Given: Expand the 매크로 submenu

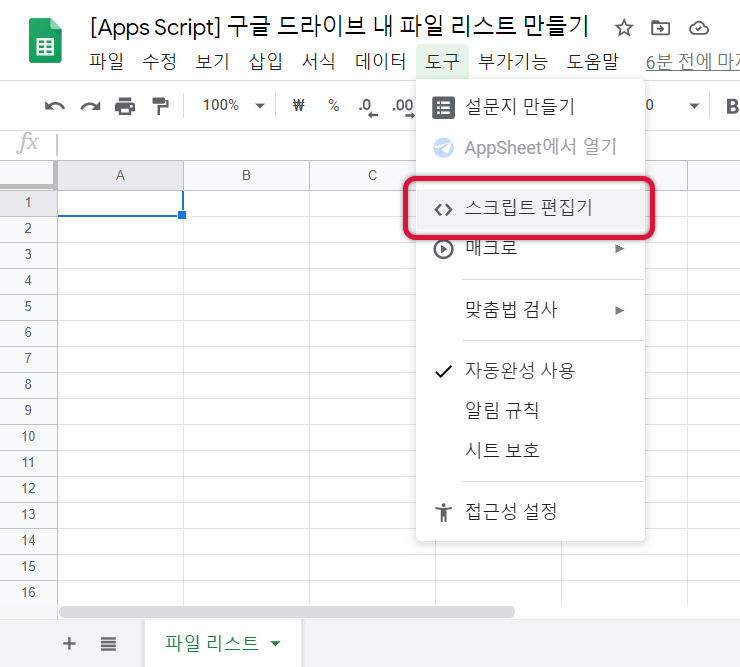Looking at the screenshot, I should [x=530, y=248].
